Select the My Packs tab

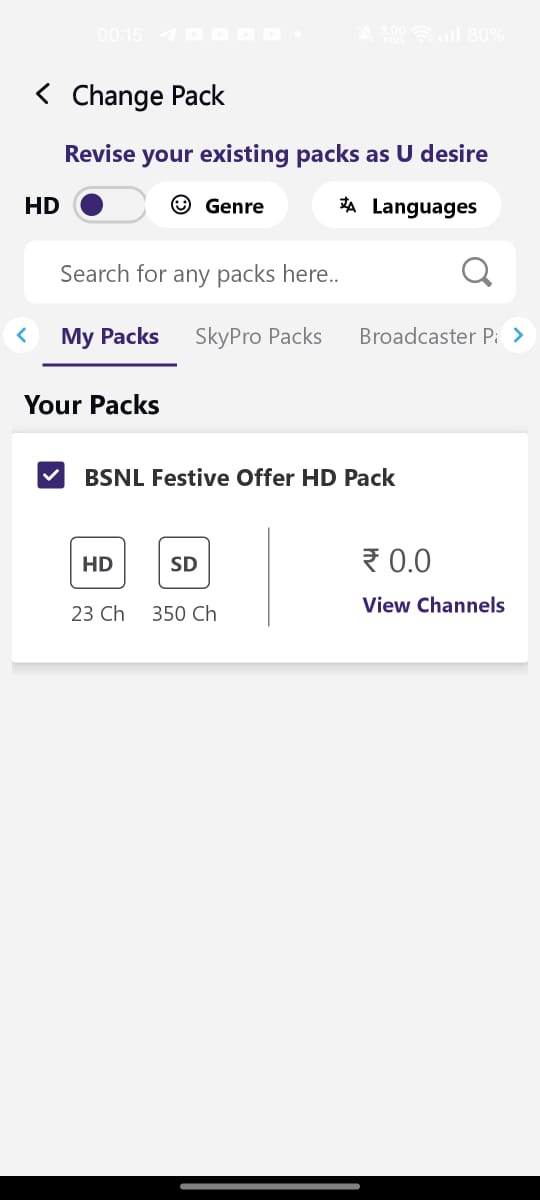(110, 336)
